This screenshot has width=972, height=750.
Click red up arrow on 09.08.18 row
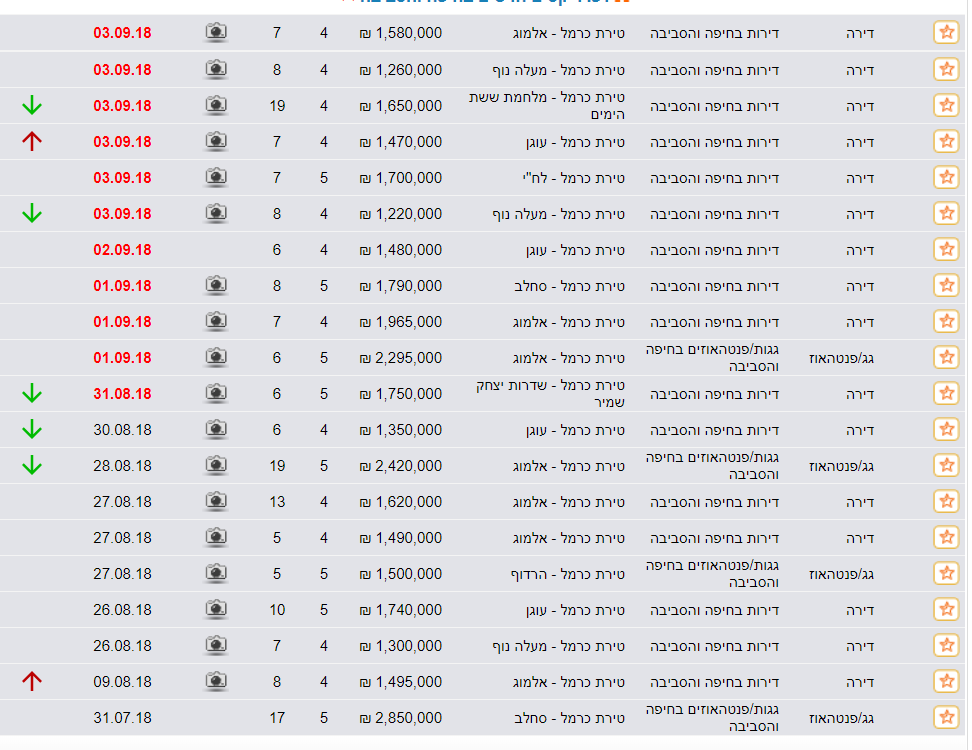point(32,681)
